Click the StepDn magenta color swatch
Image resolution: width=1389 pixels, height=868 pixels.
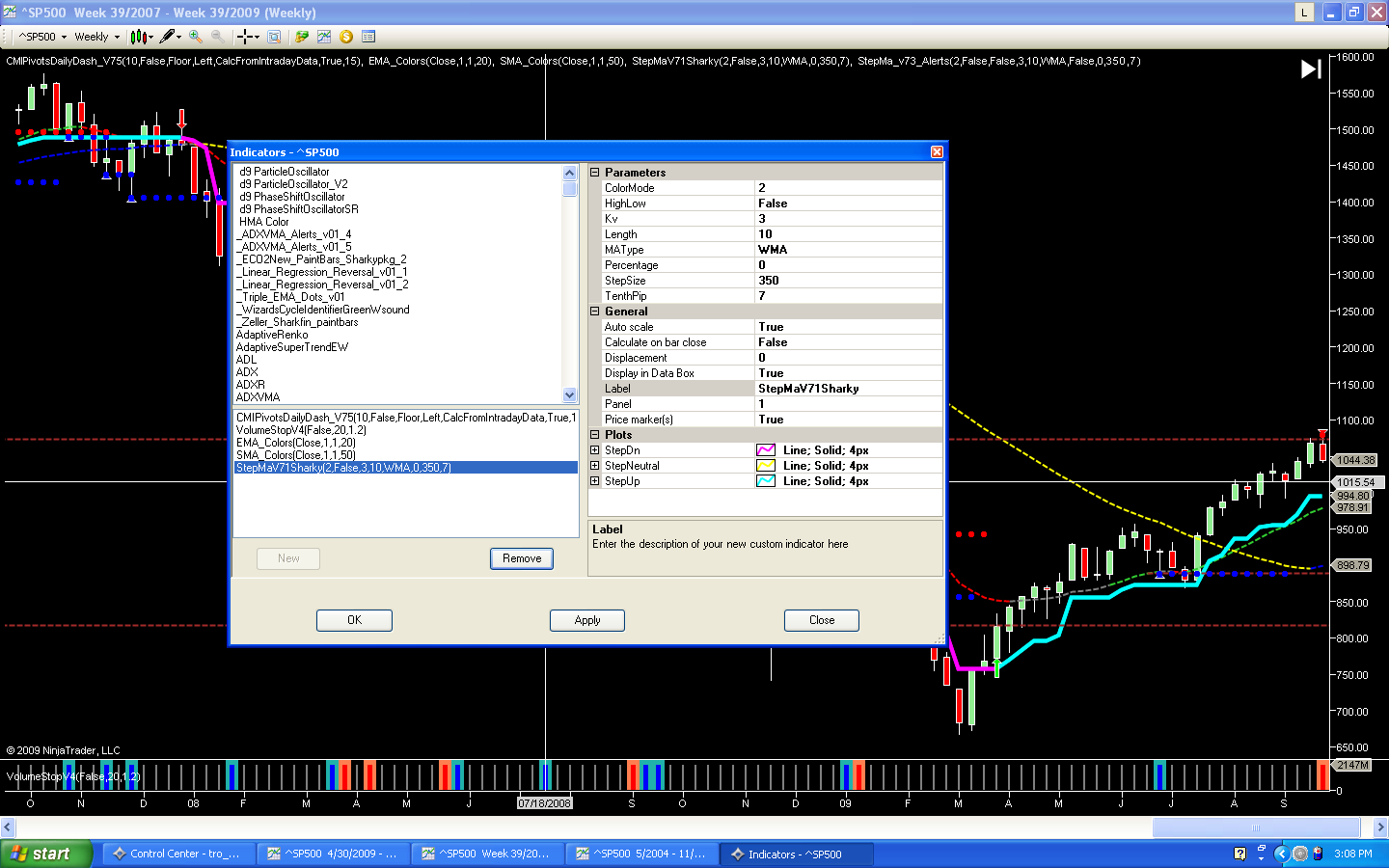(766, 450)
